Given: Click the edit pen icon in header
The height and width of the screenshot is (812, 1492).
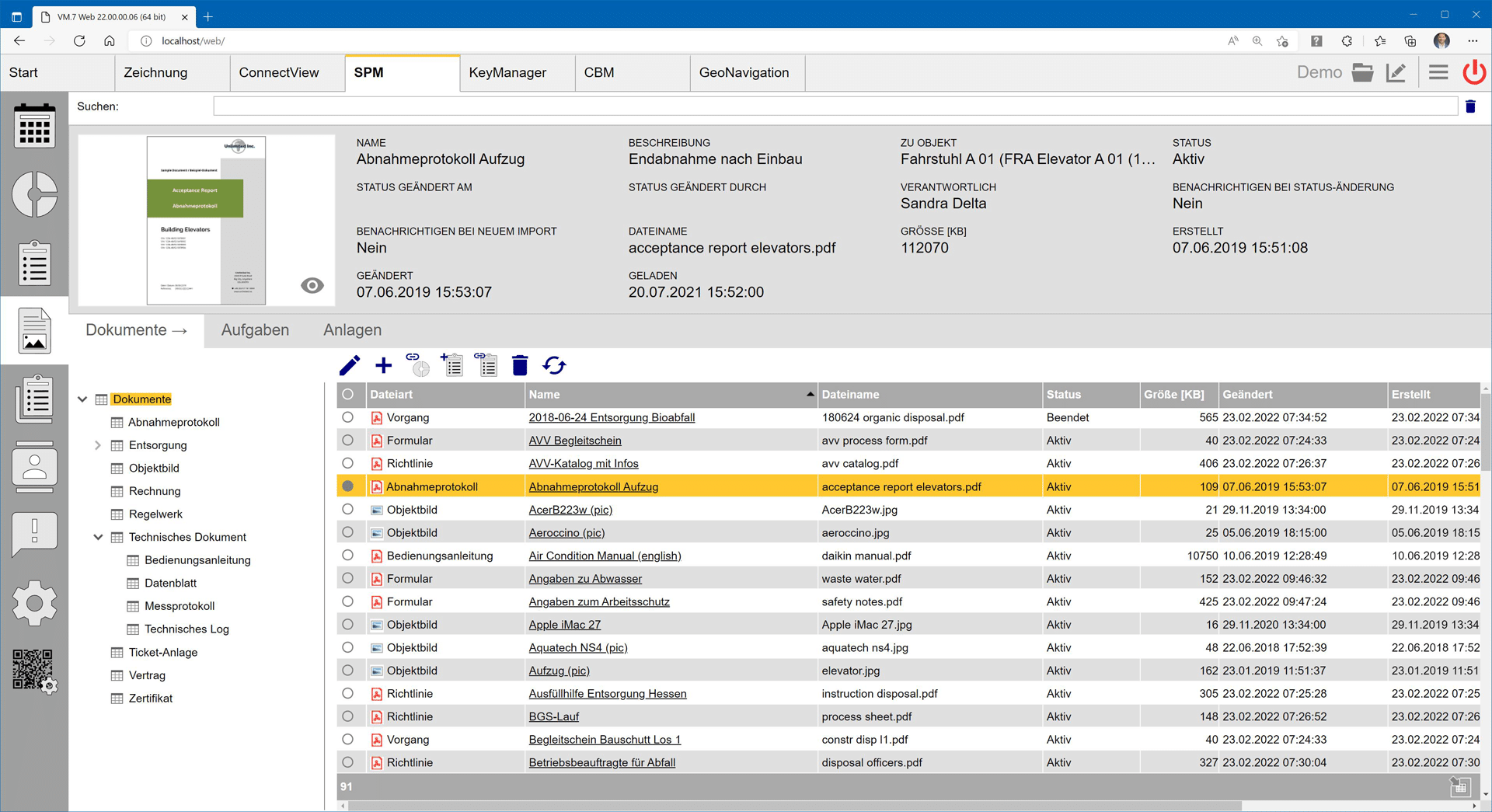Looking at the screenshot, I should point(1396,72).
